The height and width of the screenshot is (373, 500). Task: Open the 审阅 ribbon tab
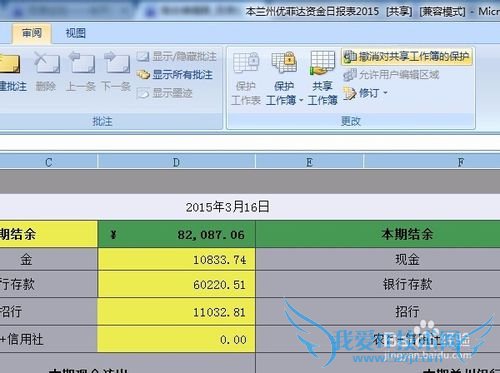[x=32, y=33]
